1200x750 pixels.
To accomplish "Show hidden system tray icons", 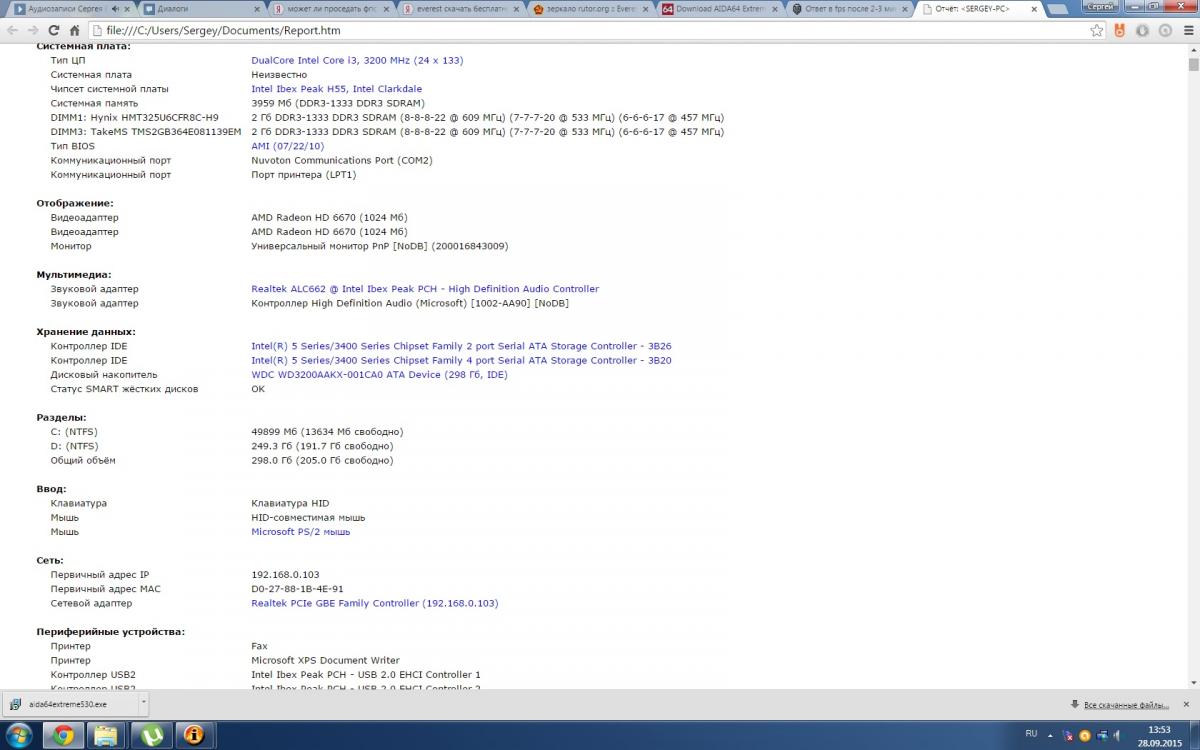I will coord(1052,735).
